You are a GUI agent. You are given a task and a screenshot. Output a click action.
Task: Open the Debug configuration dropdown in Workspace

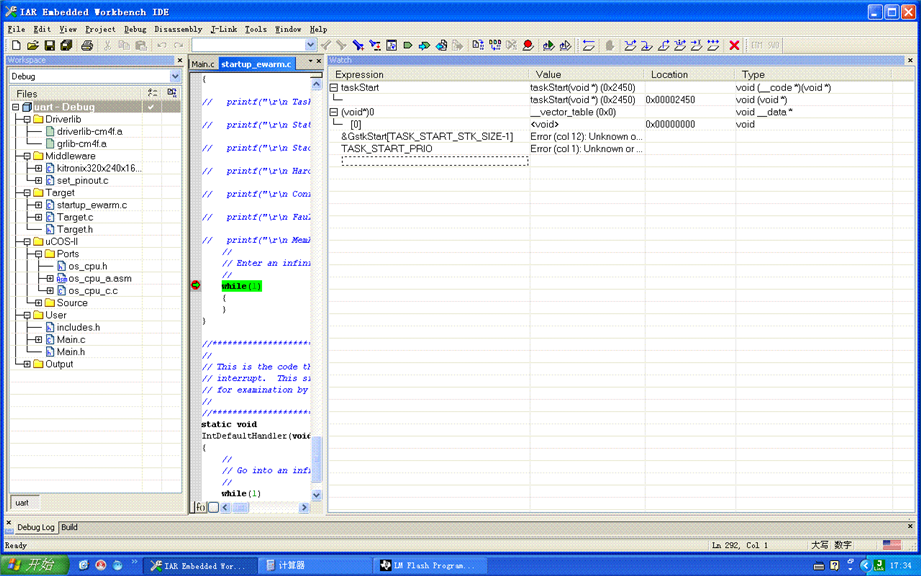(x=175, y=76)
